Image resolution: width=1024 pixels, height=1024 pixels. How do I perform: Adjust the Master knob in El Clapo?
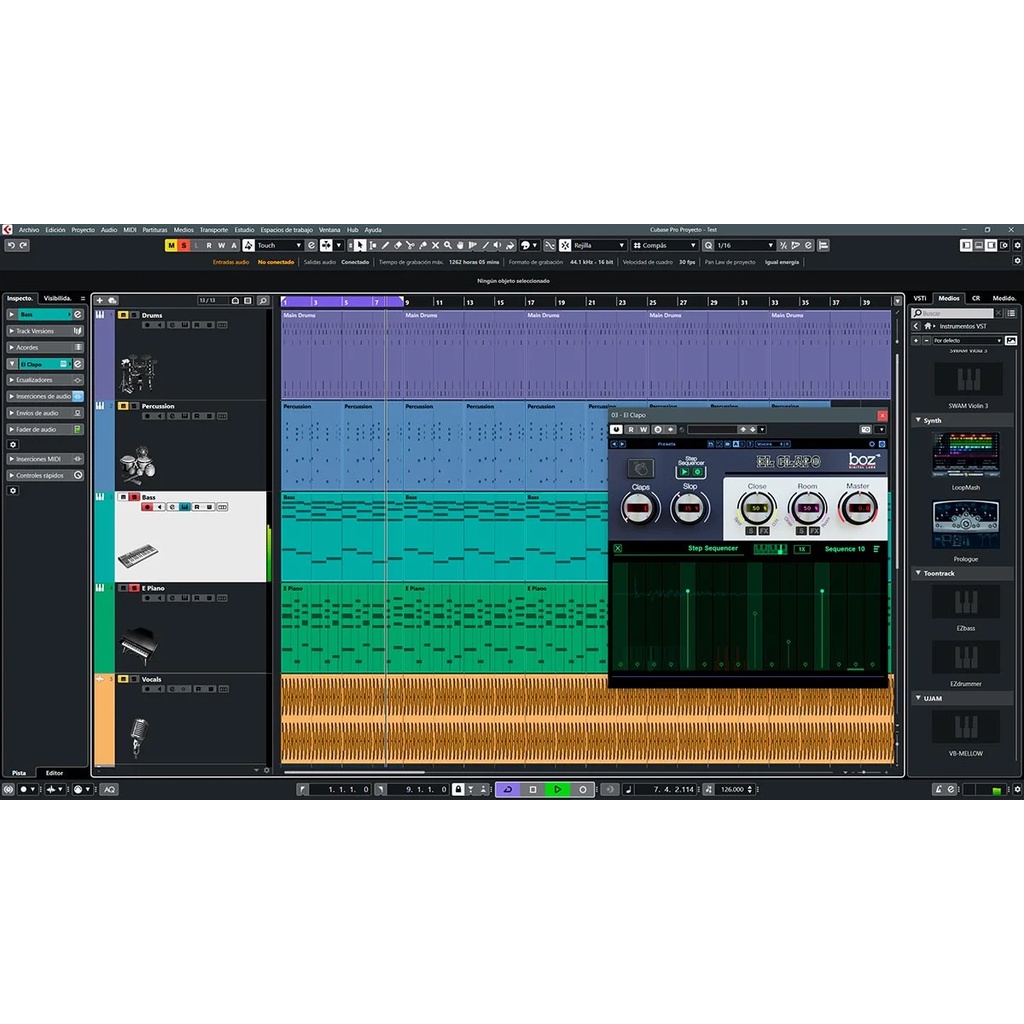857,508
